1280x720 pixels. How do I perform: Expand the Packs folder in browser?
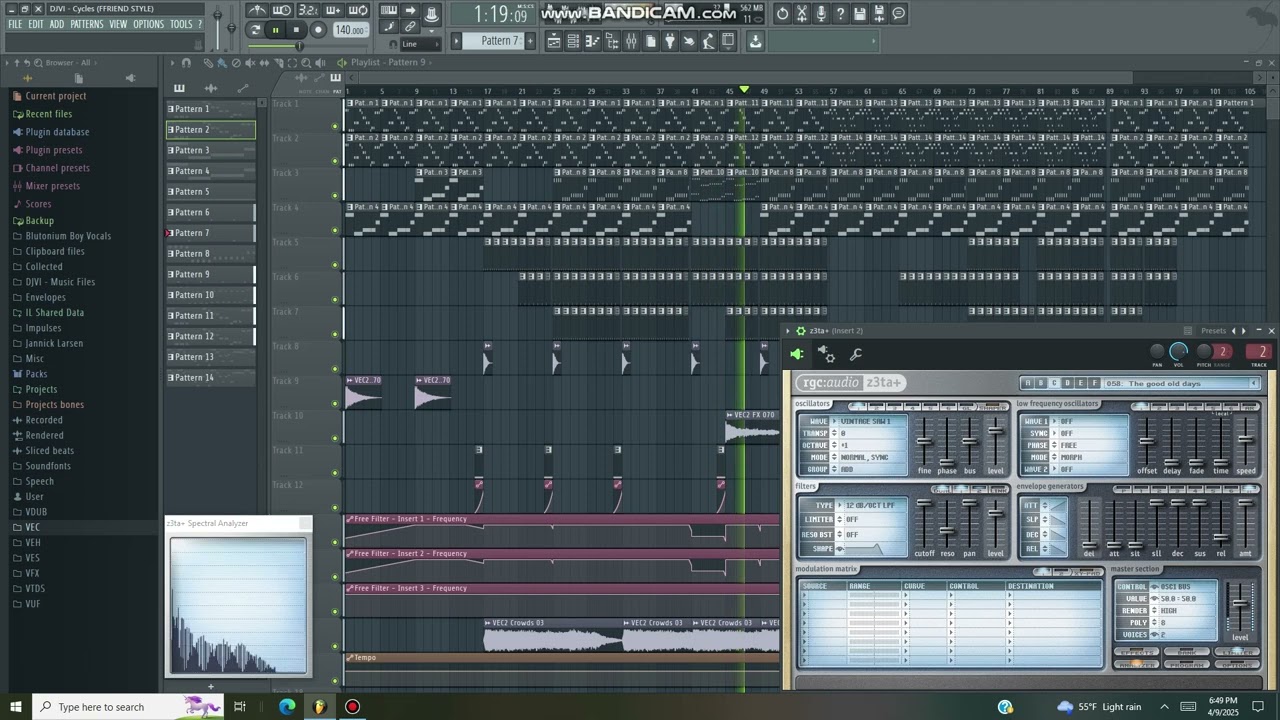click(36, 374)
